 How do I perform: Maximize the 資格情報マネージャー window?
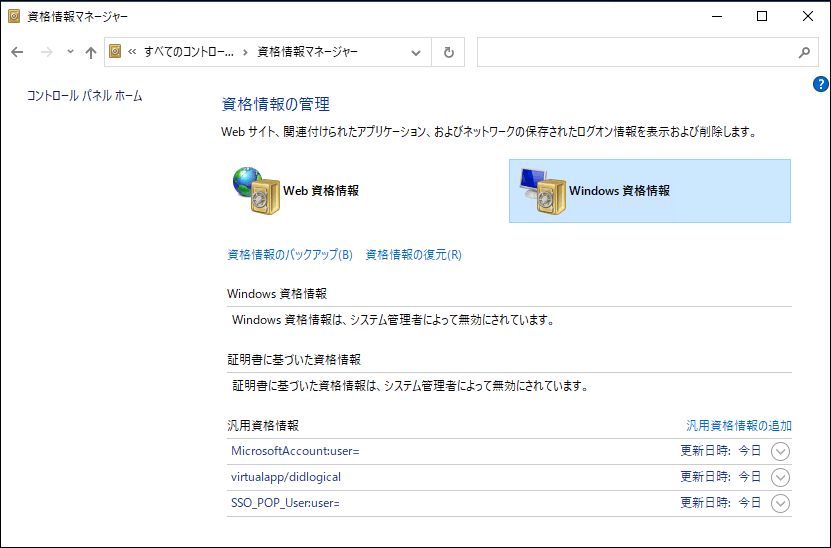point(762,16)
